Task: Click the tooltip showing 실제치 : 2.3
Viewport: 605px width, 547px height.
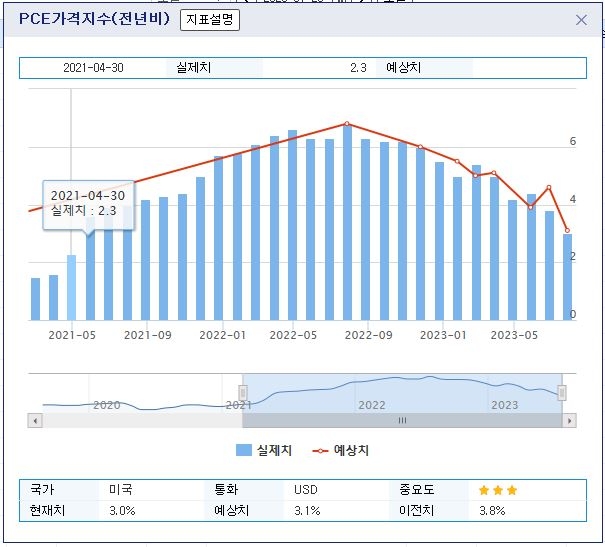Action: (x=88, y=205)
